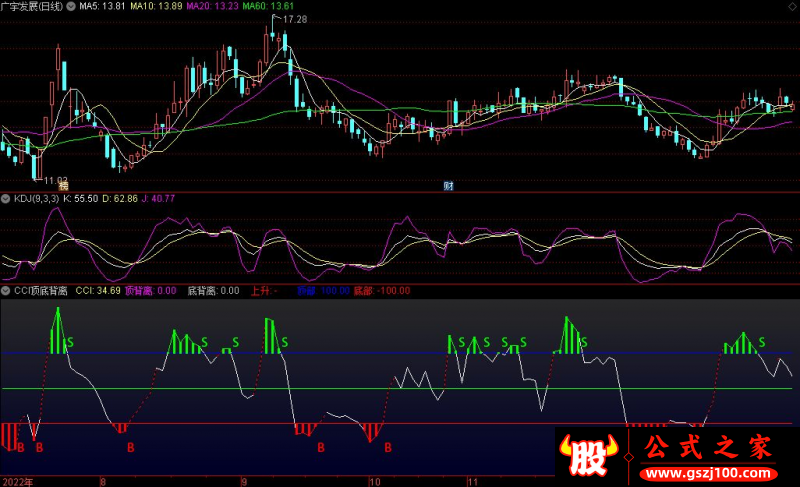Image resolution: width=800 pixels, height=487 pixels.
Task: Click the 11.02 low price label
Action: tap(54, 179)
